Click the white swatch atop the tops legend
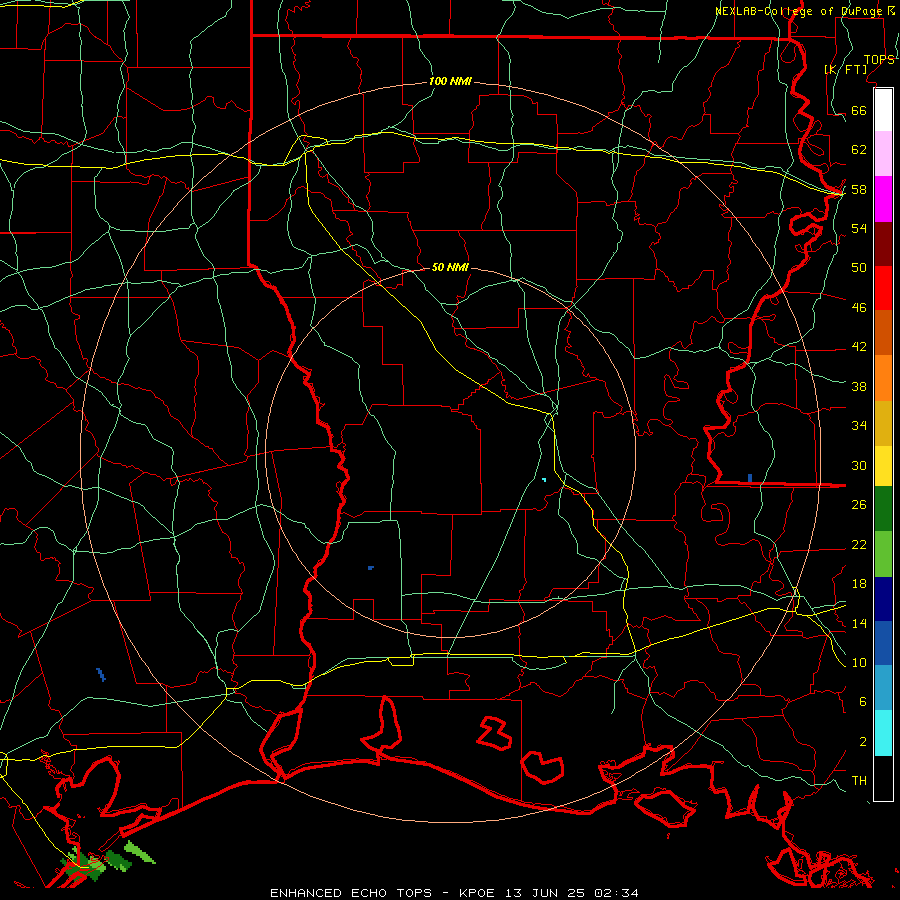 [883, 110]
